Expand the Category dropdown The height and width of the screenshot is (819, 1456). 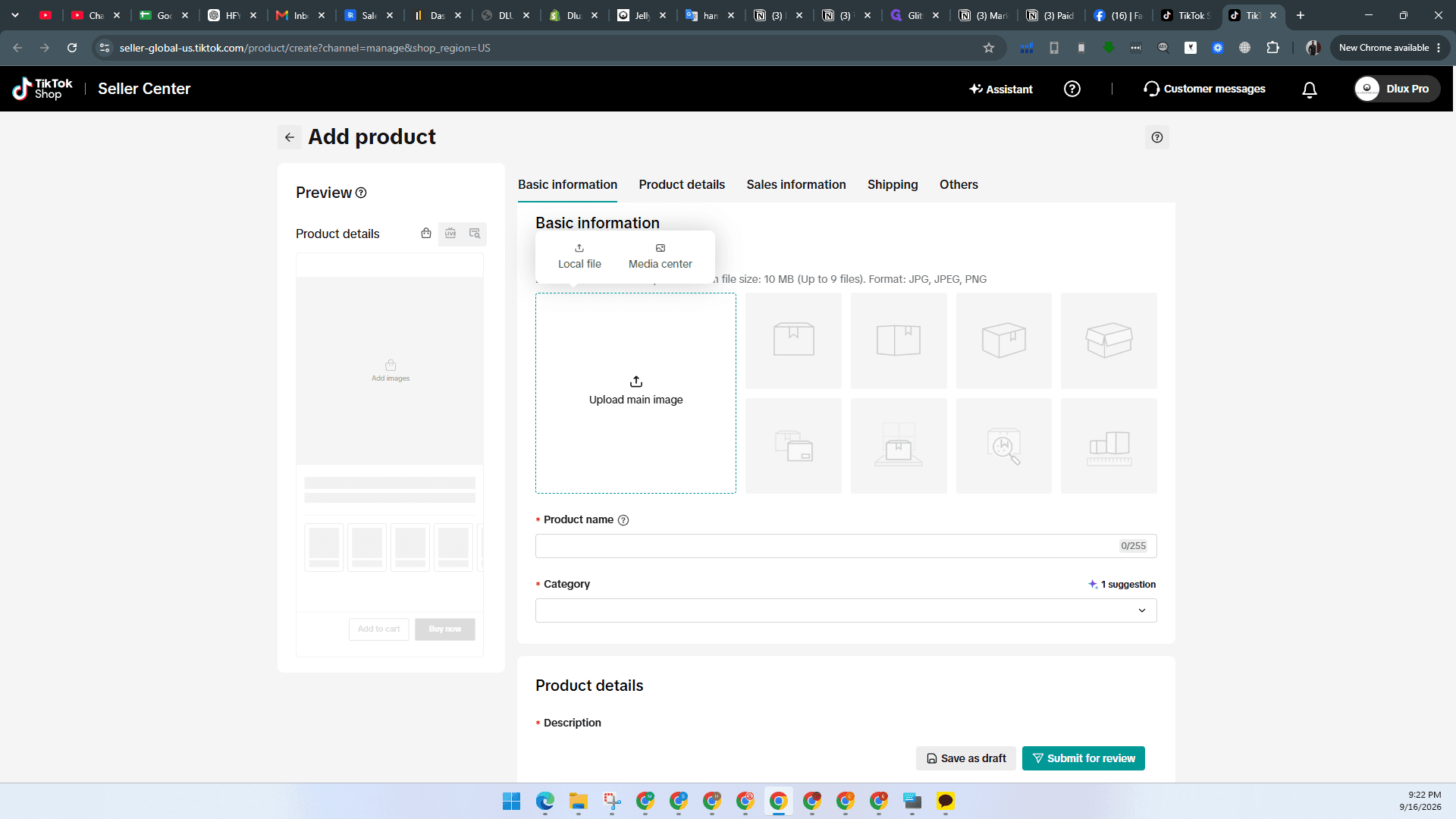[x=846, y=610]
